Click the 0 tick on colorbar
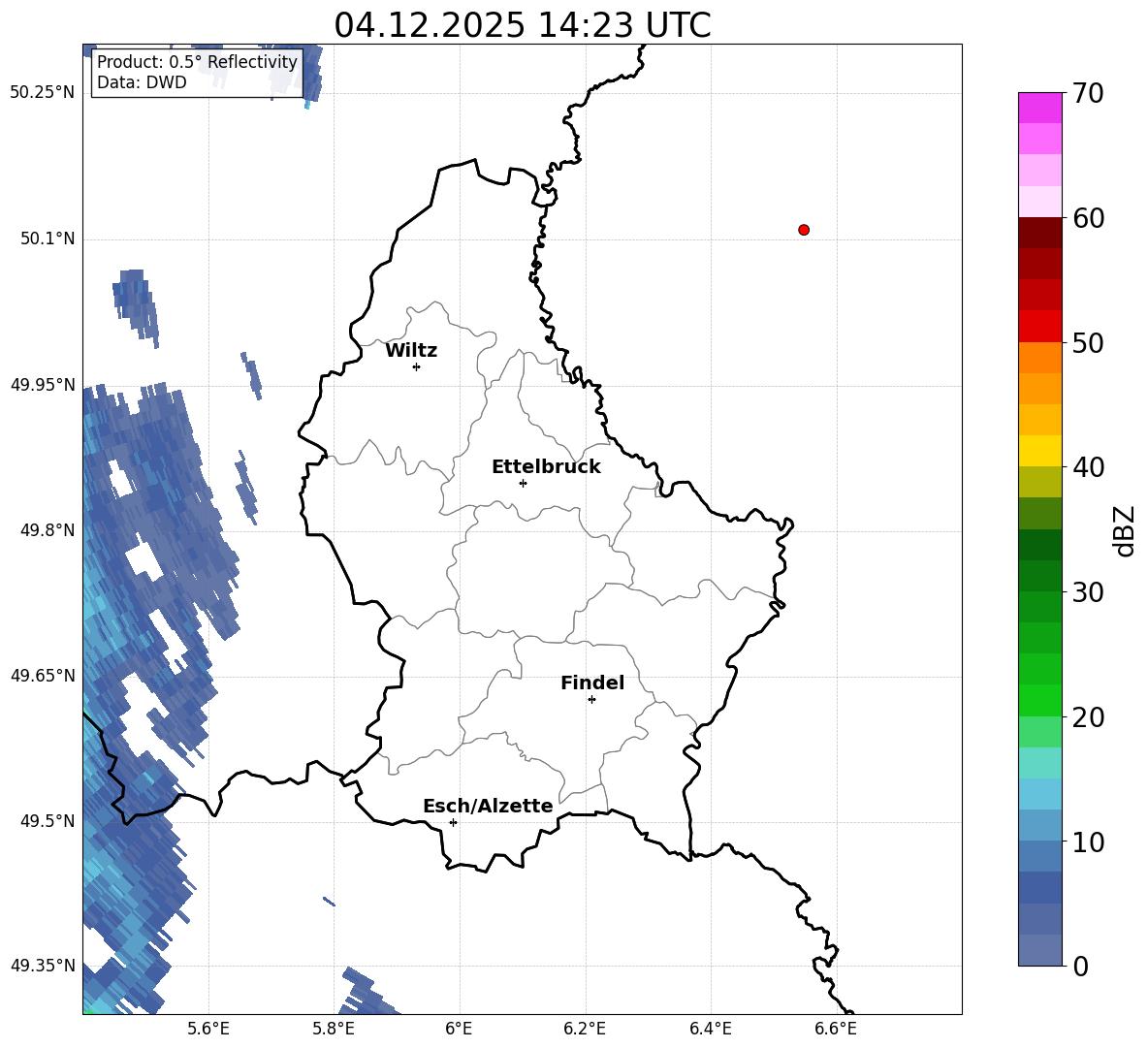Screen dimensions: 1148x1048 click(1081, 966)
